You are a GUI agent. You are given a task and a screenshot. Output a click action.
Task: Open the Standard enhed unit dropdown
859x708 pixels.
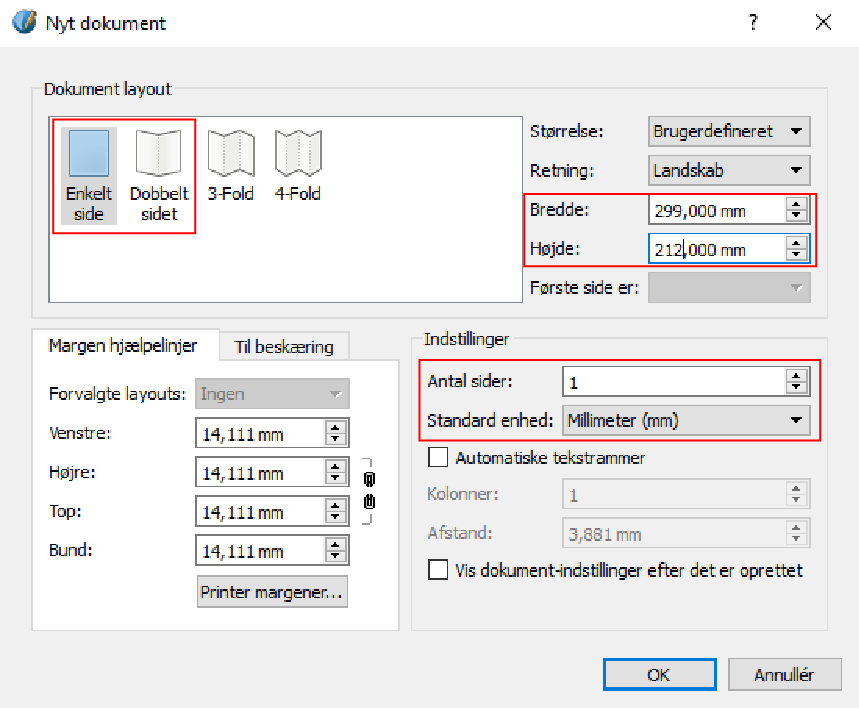[x=686, y=421]
